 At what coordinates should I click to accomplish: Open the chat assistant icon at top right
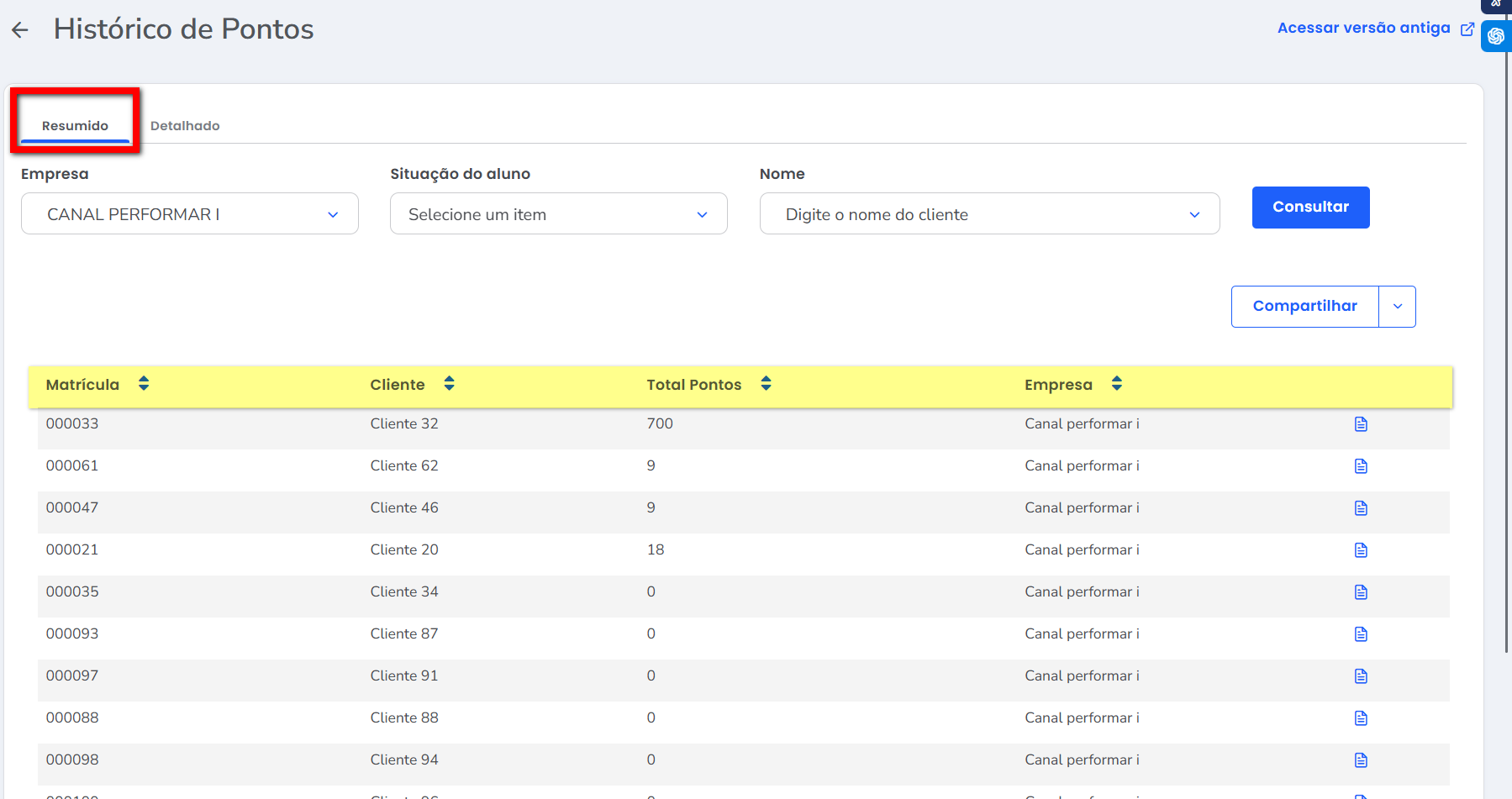pyautogui.click(x=1496, y=36)
